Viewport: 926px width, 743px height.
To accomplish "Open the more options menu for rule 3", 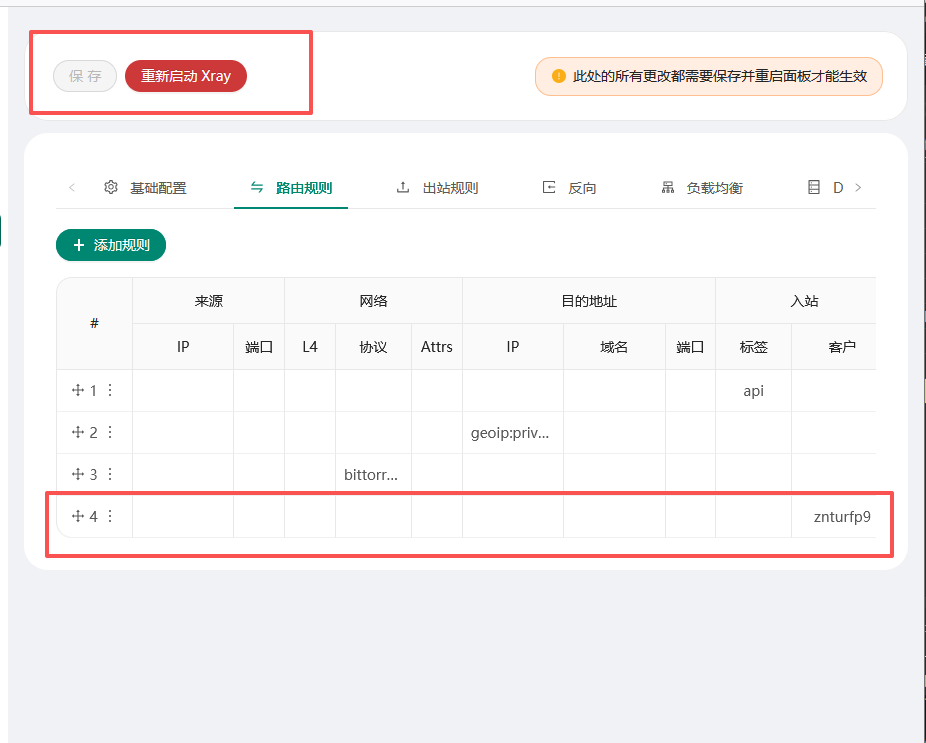I will (110, 475).
